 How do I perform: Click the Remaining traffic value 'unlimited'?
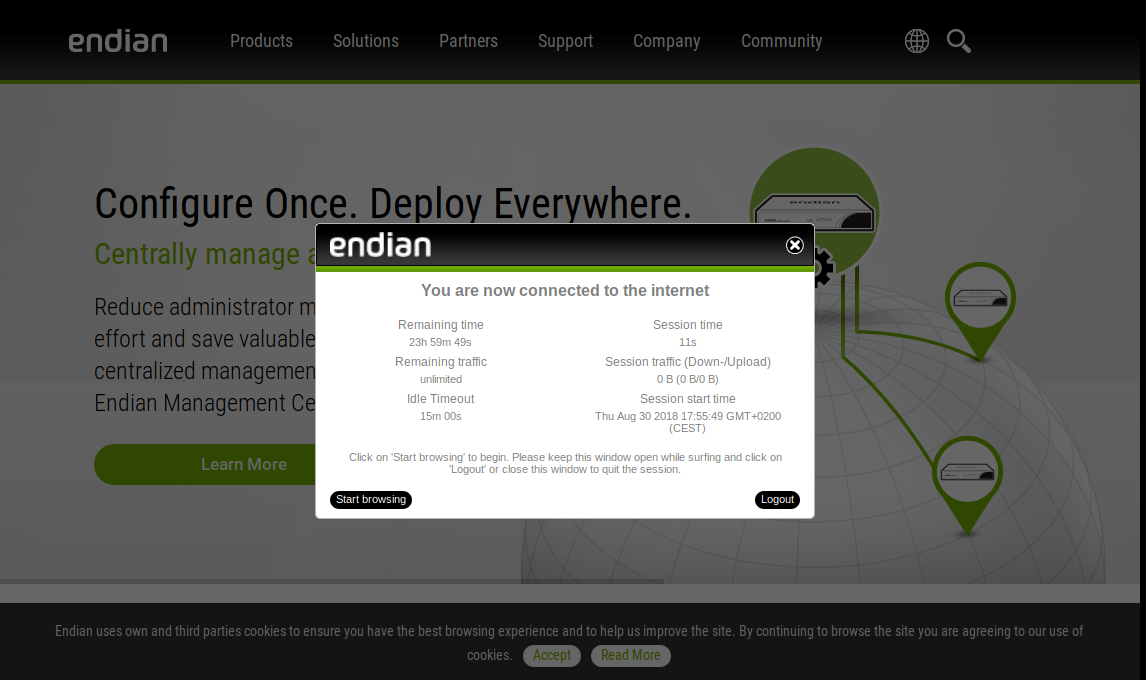(441, 379)
